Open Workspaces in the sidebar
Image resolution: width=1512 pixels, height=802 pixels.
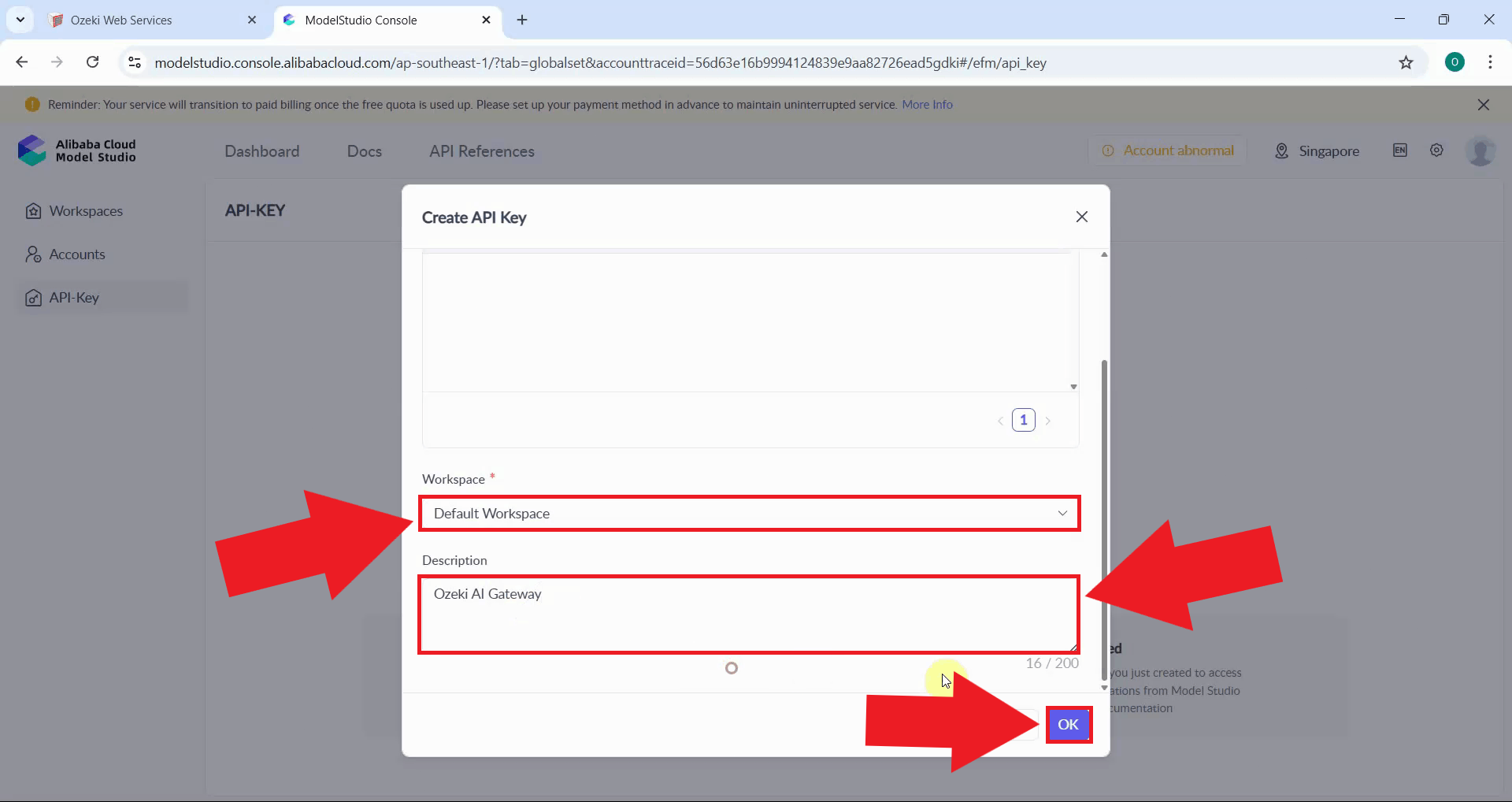pos(85,211)
